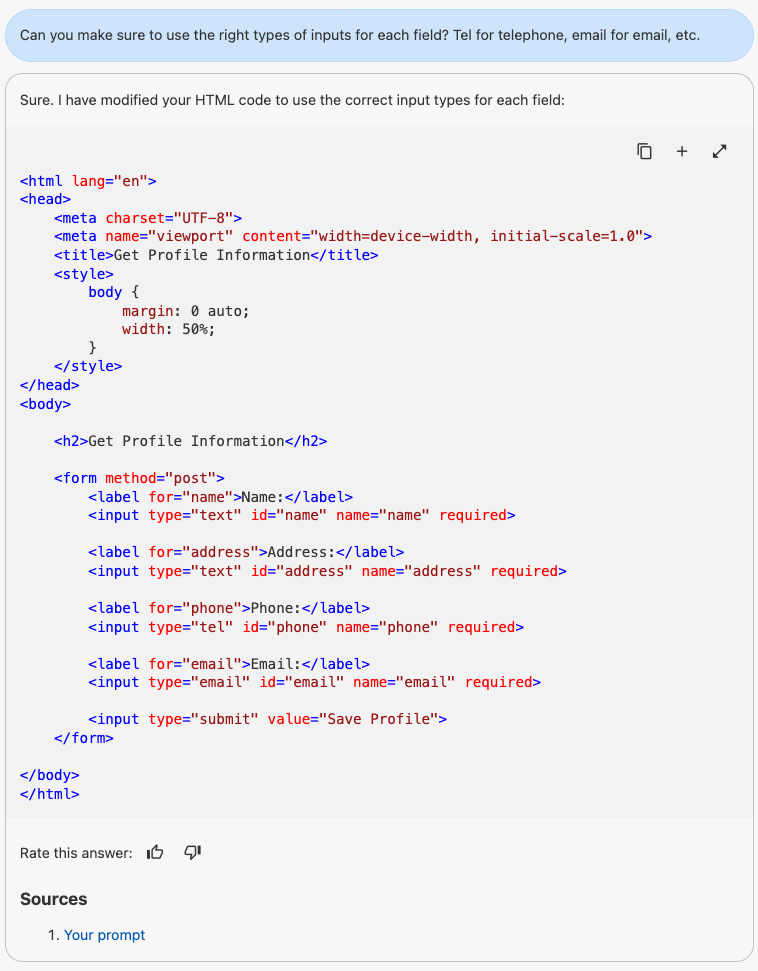Image resolution: width=758 pixels, height=971 pixels.
Task: Click the closing </html> tag
Action: (x=50, y=794)
